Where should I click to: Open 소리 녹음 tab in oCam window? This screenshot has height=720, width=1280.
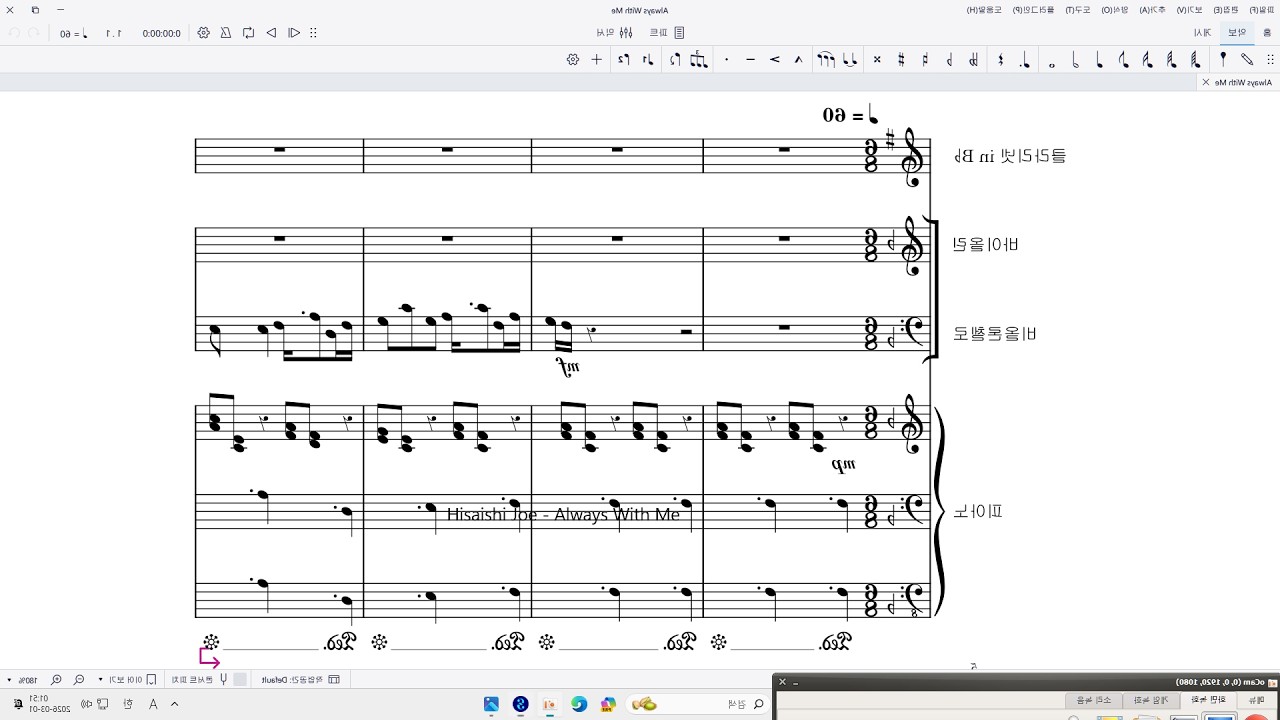coord(1093,700)
